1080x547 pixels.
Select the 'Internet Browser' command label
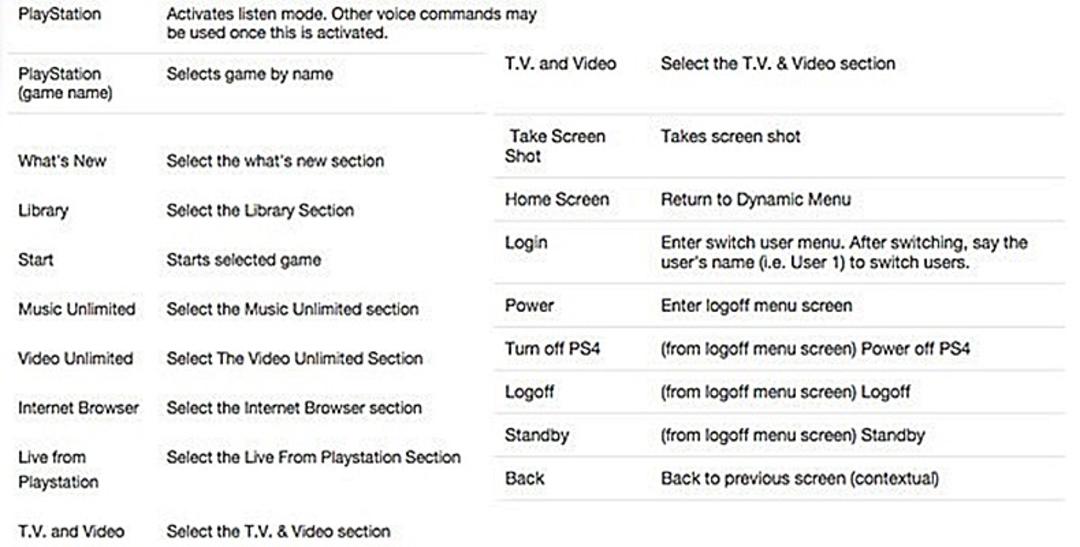[x=79, y=408]
